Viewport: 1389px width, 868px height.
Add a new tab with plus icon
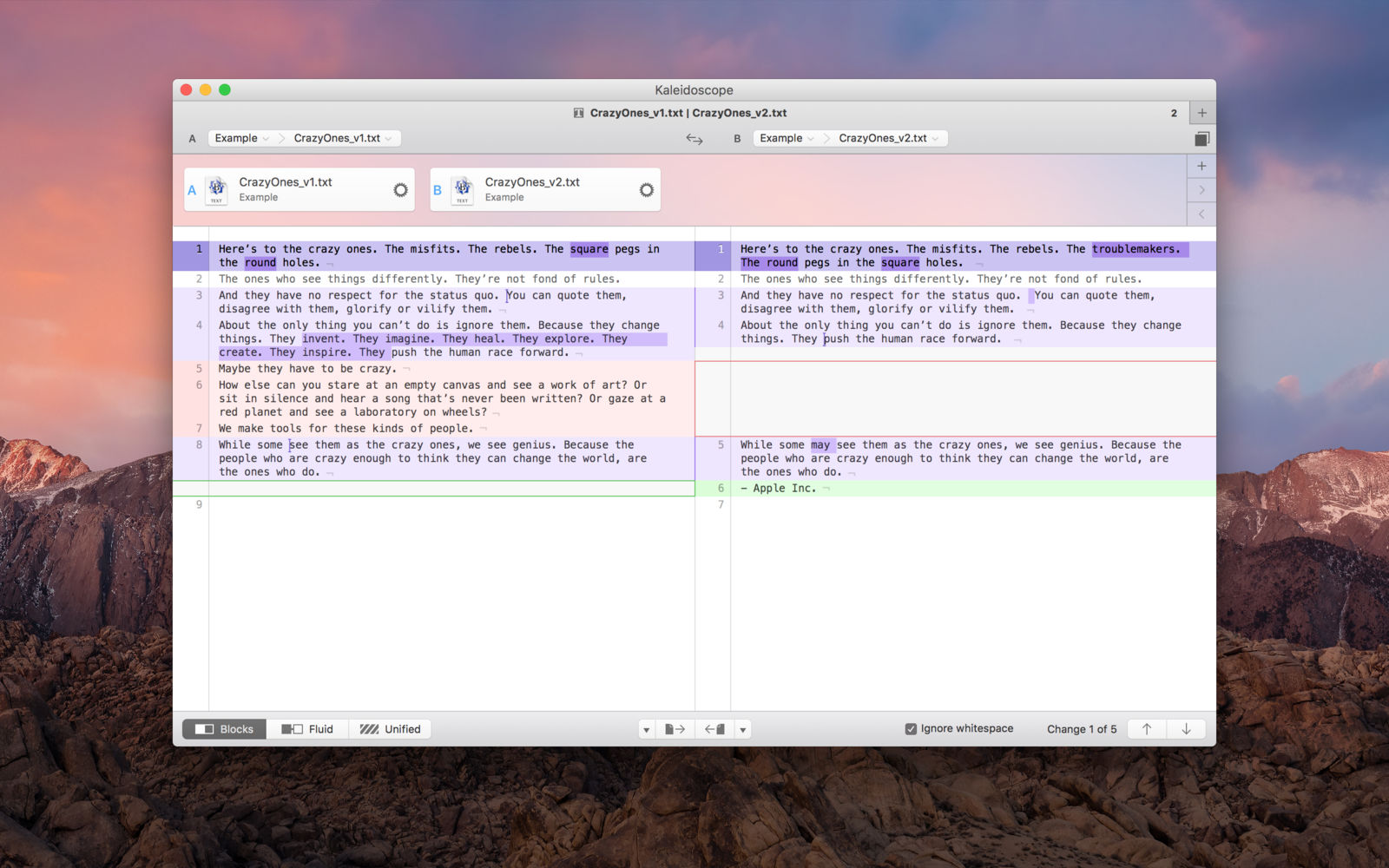[1201, 113]
